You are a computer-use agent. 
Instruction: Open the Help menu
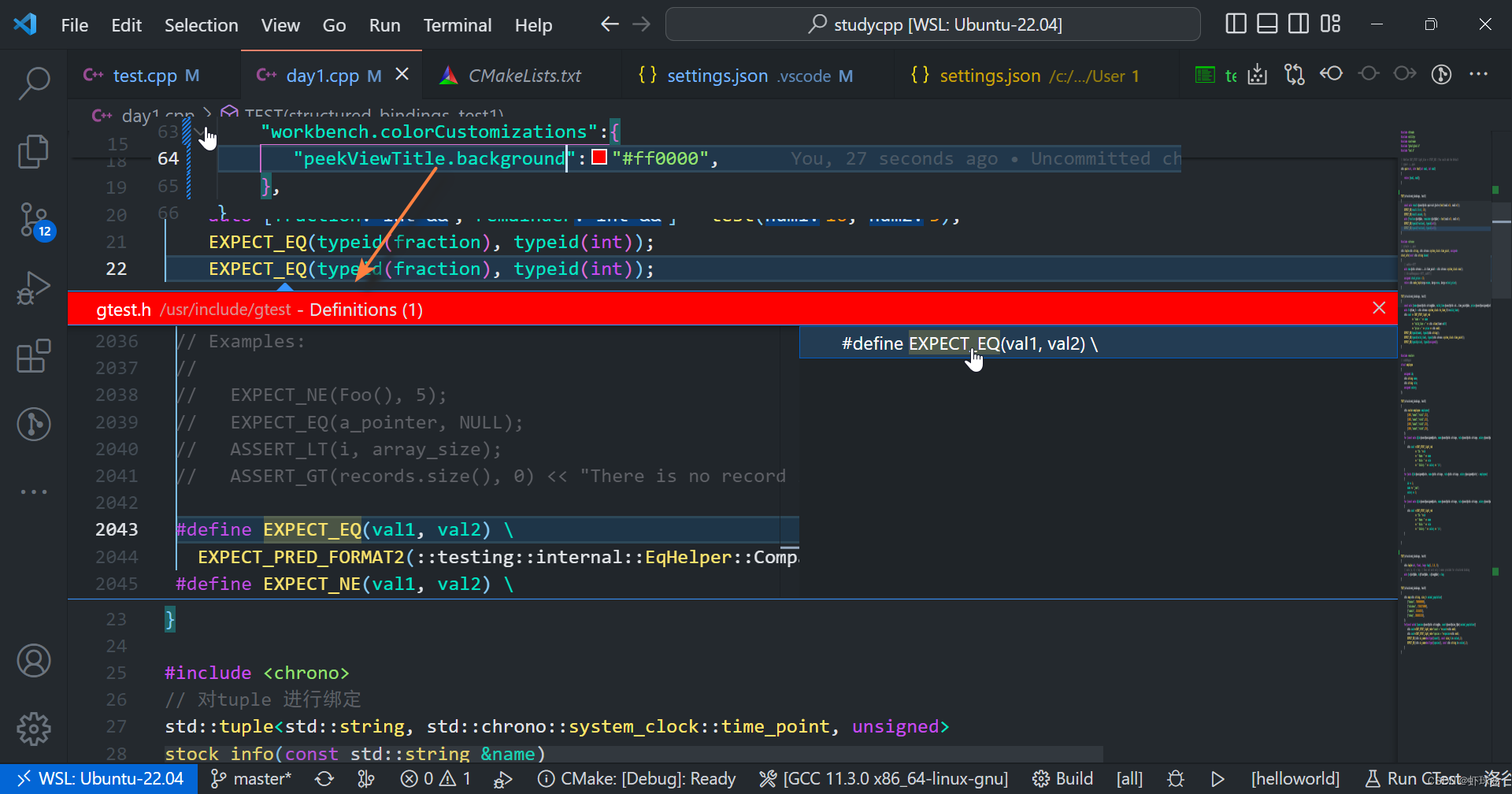(533, 25)
